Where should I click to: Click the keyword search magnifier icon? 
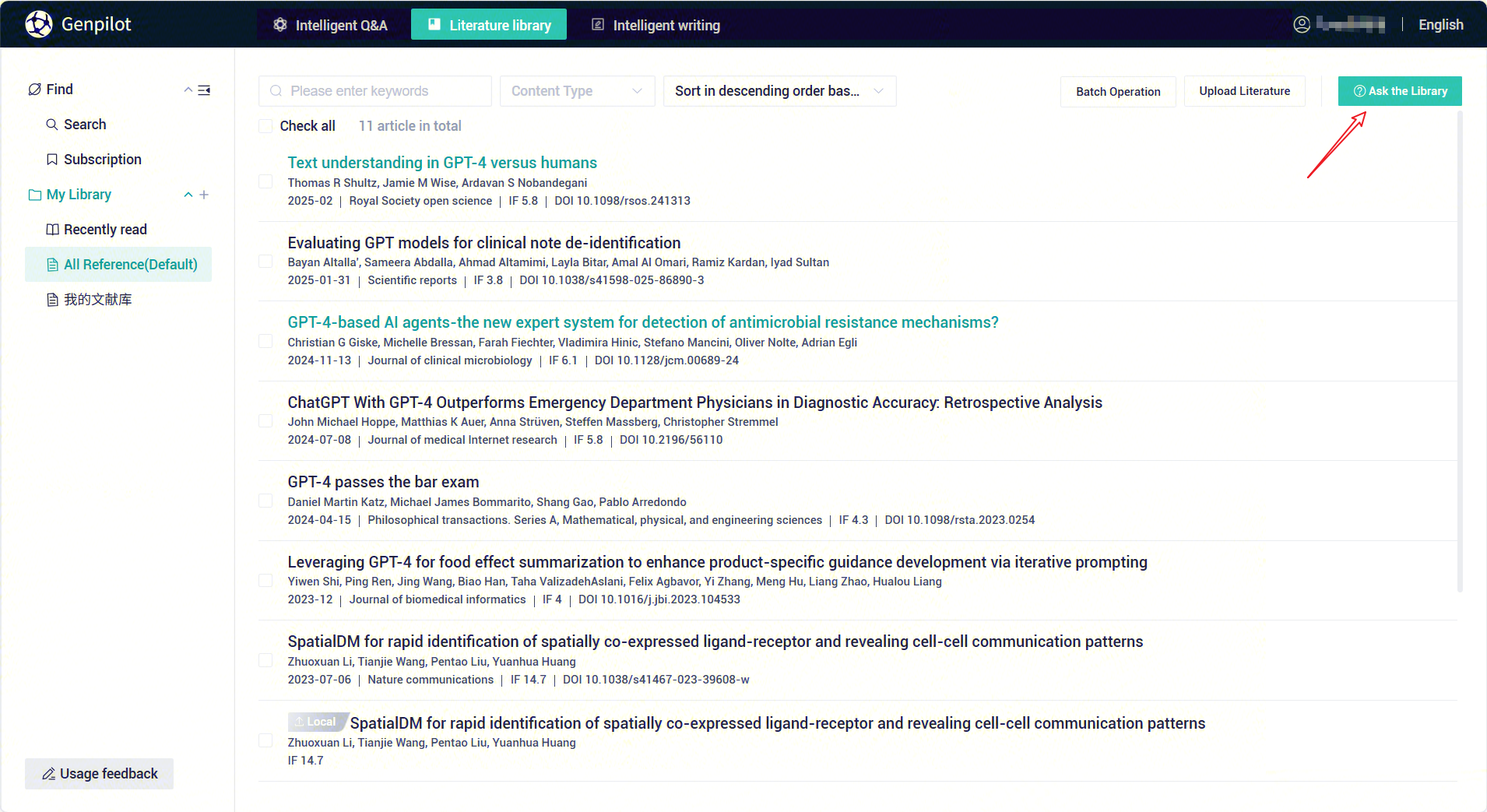tap(276, 91)
